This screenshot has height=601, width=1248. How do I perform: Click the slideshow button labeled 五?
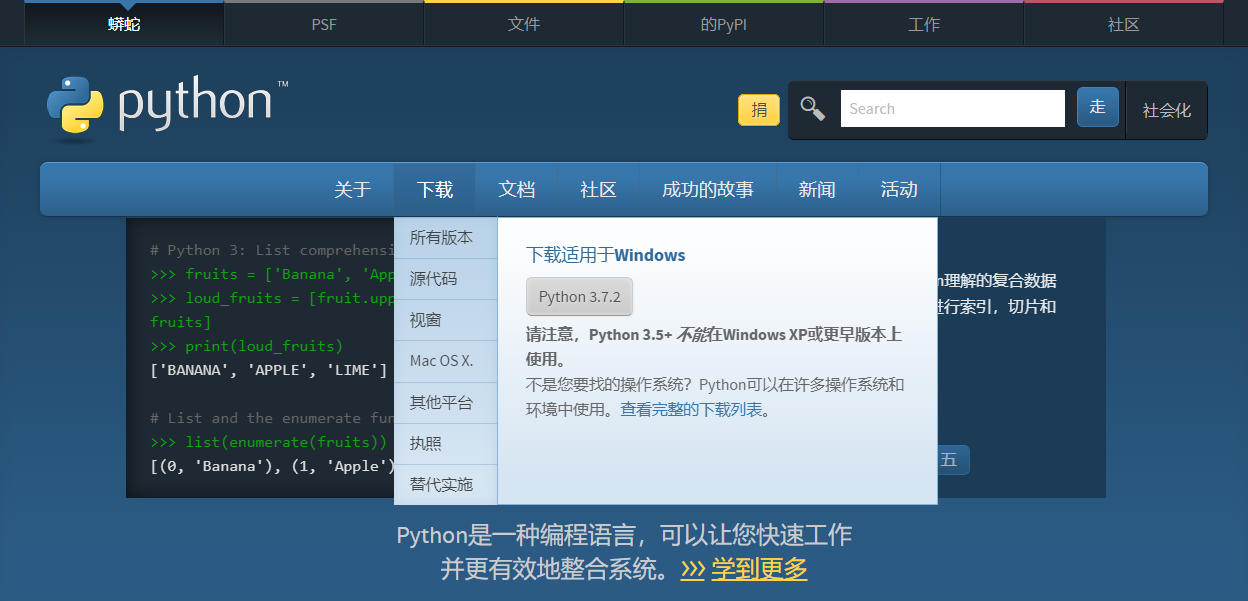coord(949,460)
